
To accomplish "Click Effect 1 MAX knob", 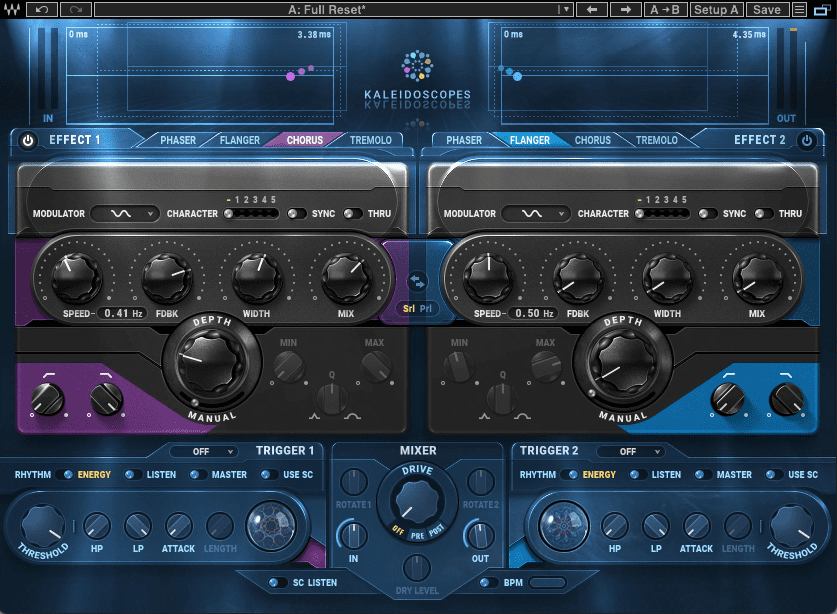I will (376, 367).
